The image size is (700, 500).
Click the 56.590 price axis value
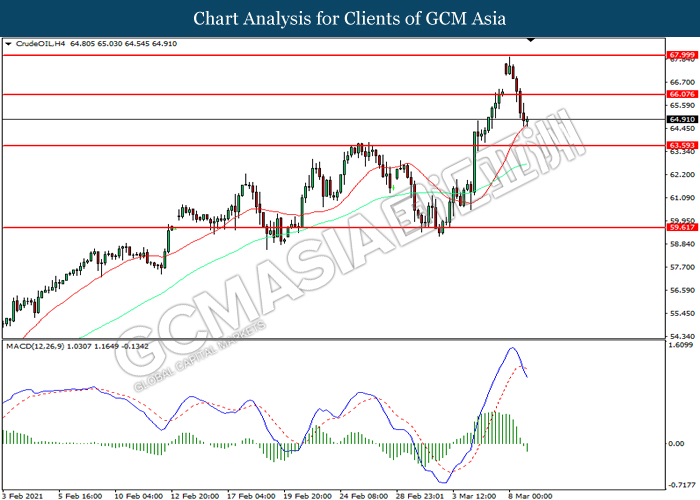coord(682,290)
